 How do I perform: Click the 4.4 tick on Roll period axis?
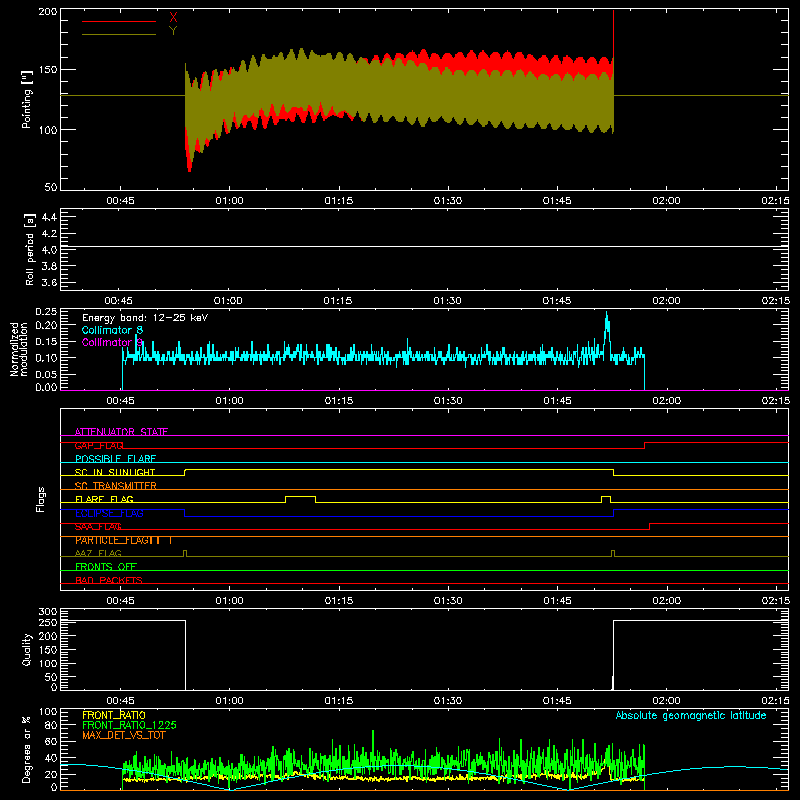point(49,217)
